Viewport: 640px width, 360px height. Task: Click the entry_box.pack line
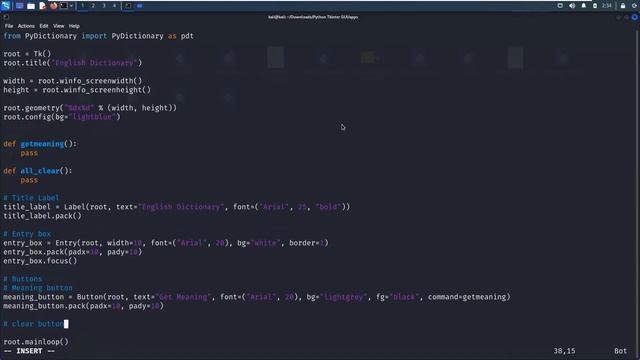tap(73, 252)
